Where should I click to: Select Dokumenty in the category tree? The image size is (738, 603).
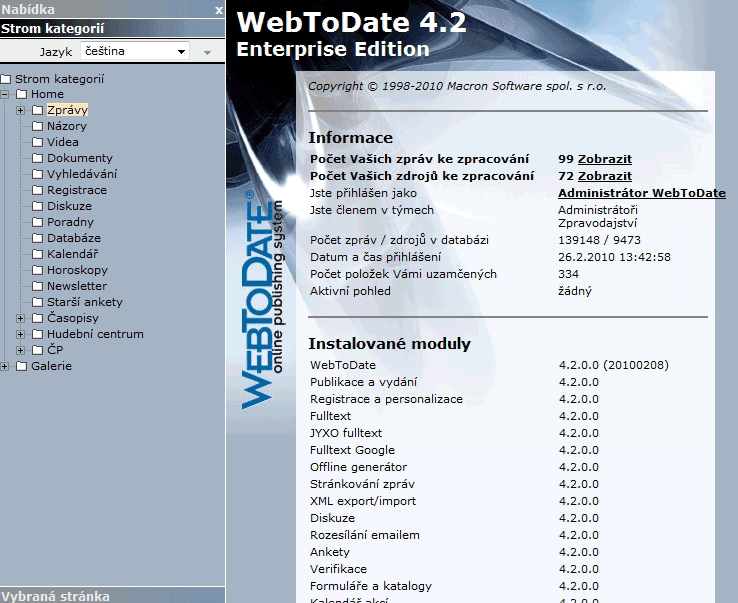pos(79,158)
